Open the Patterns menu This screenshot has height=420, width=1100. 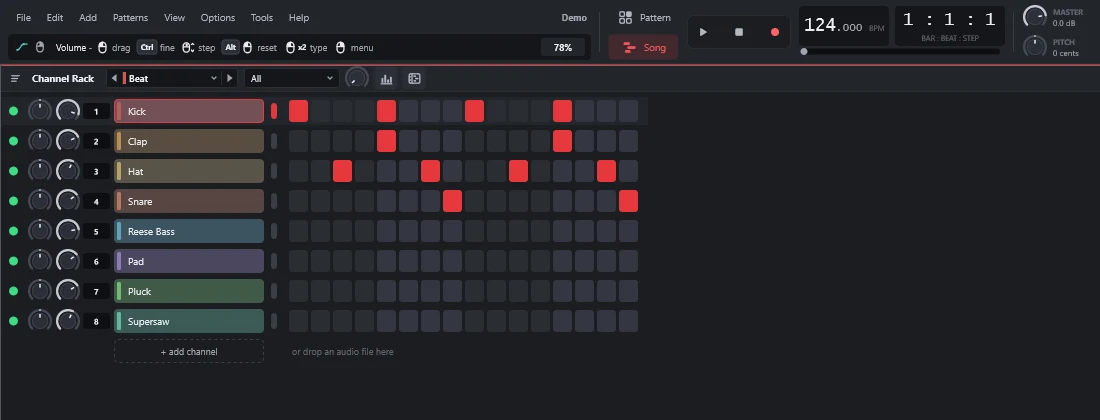pos(130,18)
